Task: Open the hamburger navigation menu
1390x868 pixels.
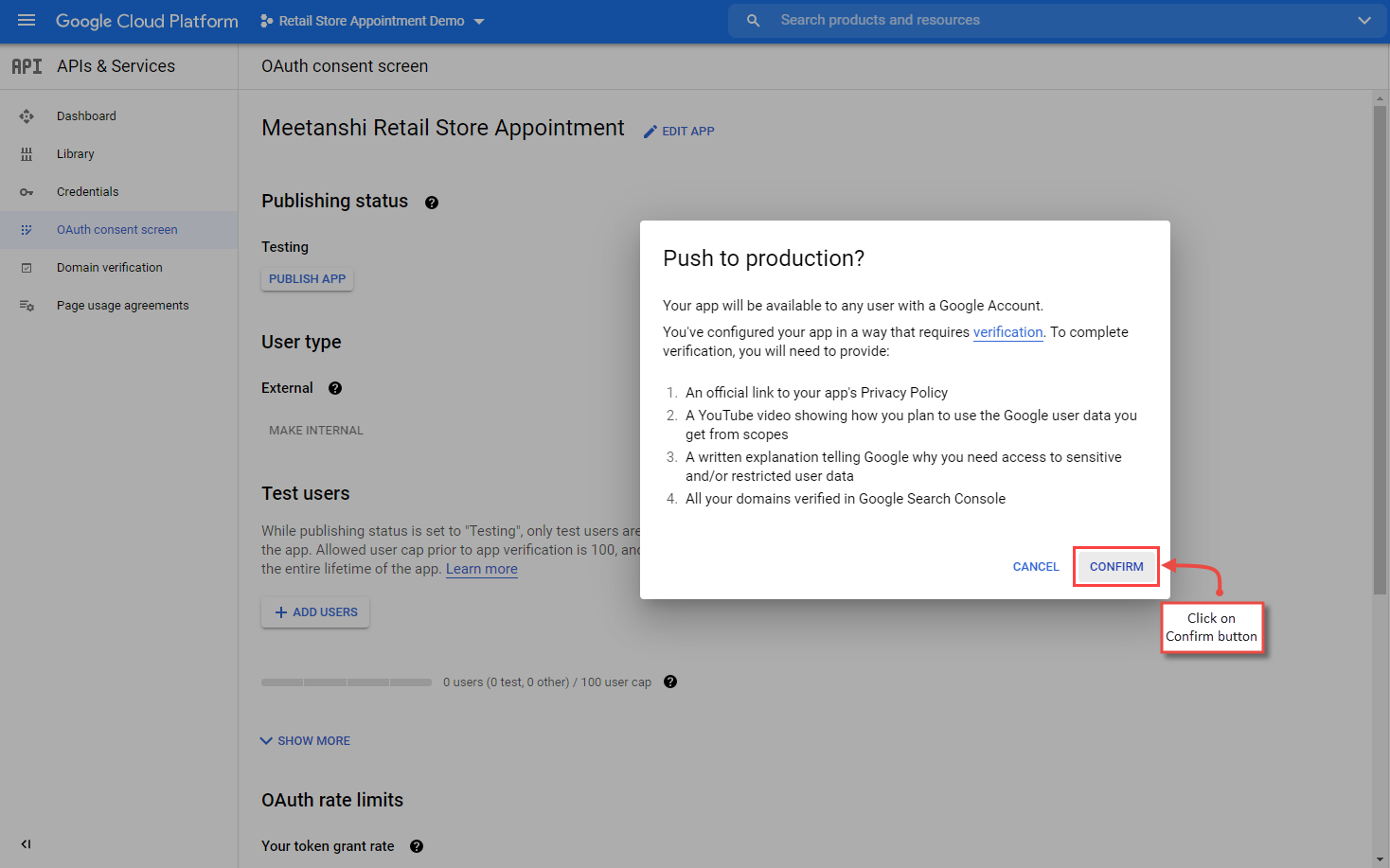Action: point(27,20)
